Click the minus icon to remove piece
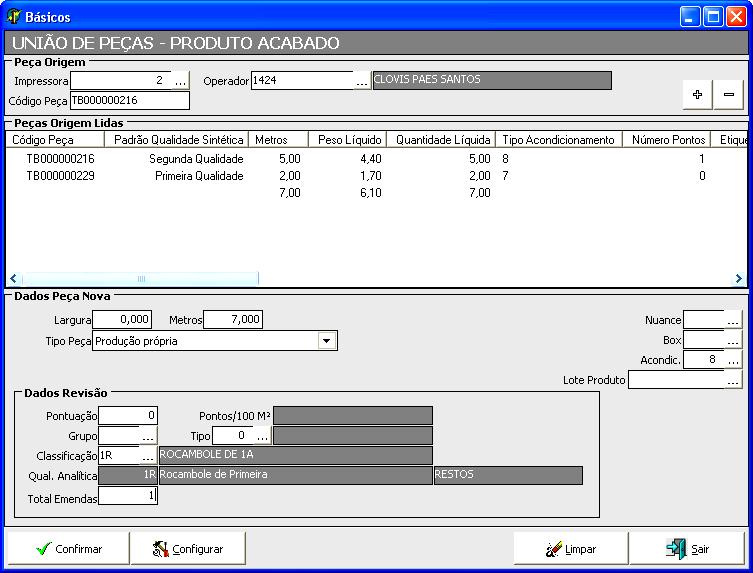753x573 pixels. [729, 94]
